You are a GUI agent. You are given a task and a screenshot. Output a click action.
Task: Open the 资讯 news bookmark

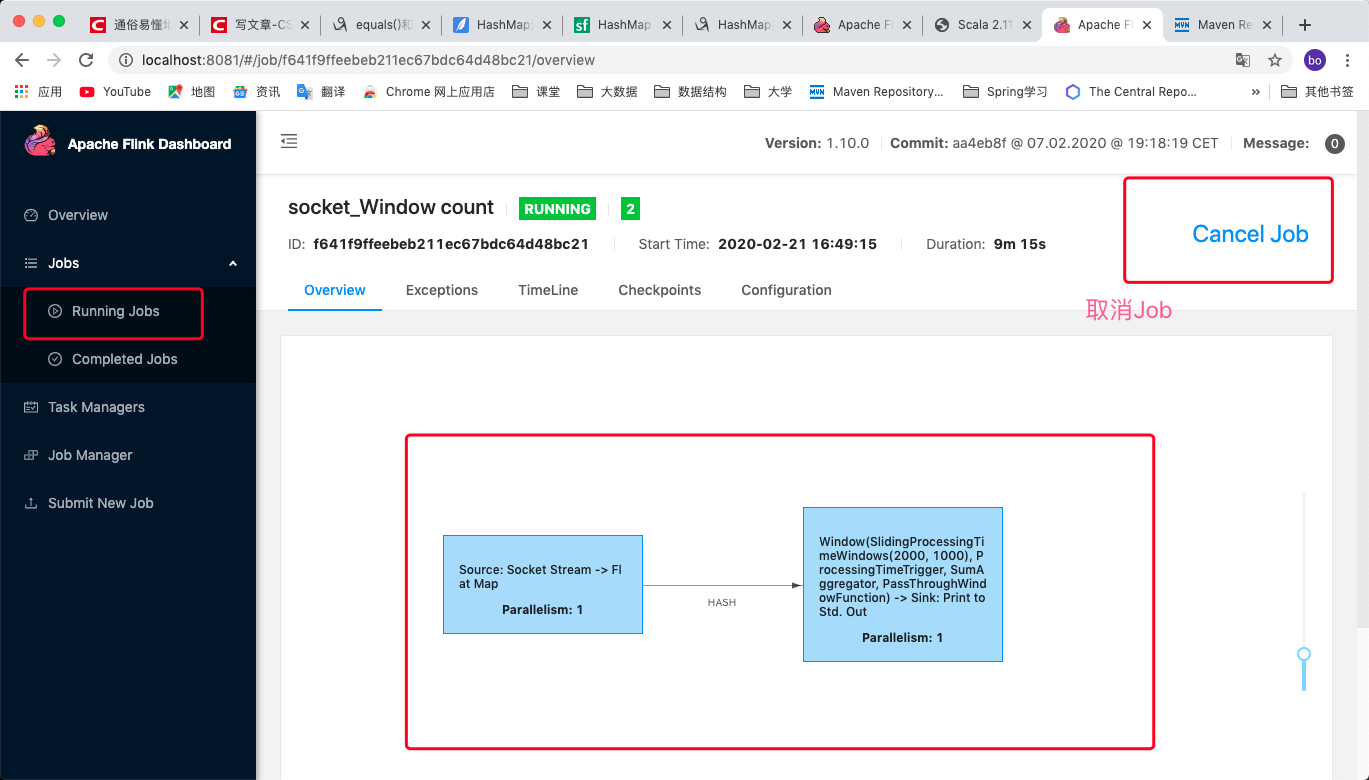coord(256,91)
